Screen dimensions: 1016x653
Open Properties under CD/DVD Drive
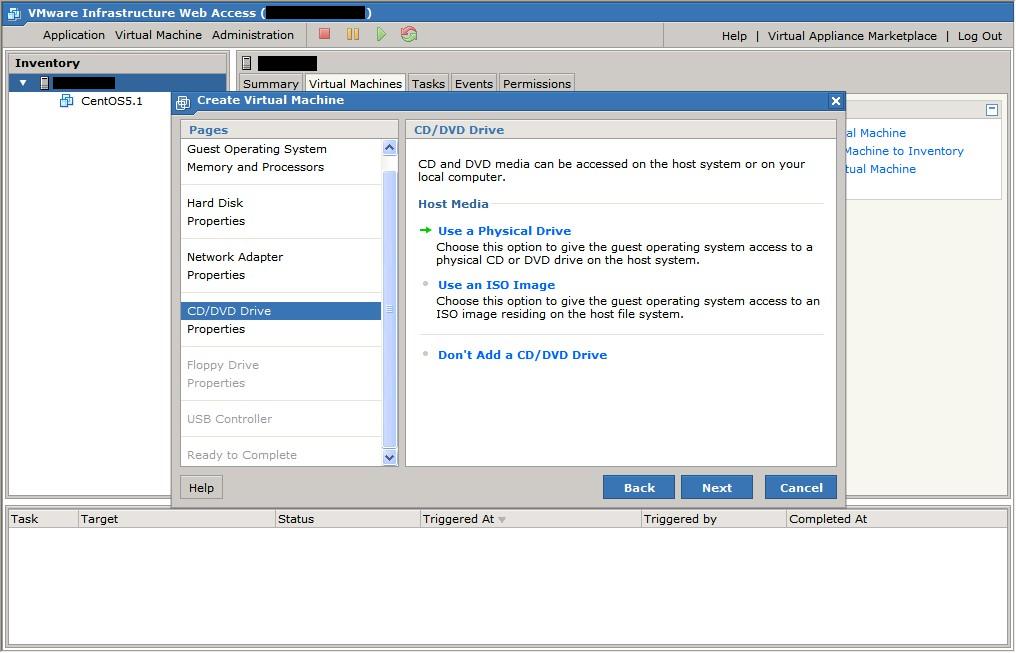click(216, 329)
